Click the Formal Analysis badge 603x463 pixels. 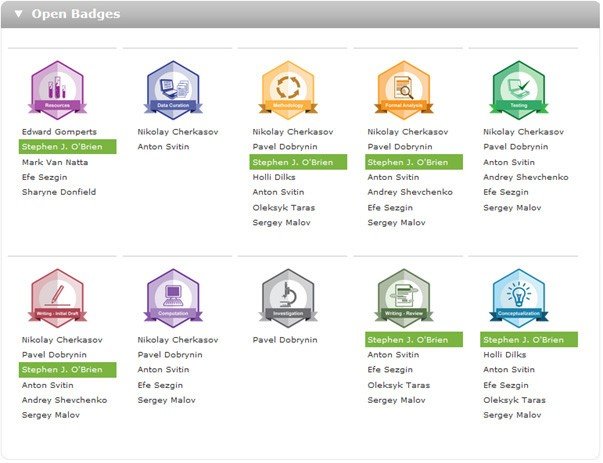point(403,88)
